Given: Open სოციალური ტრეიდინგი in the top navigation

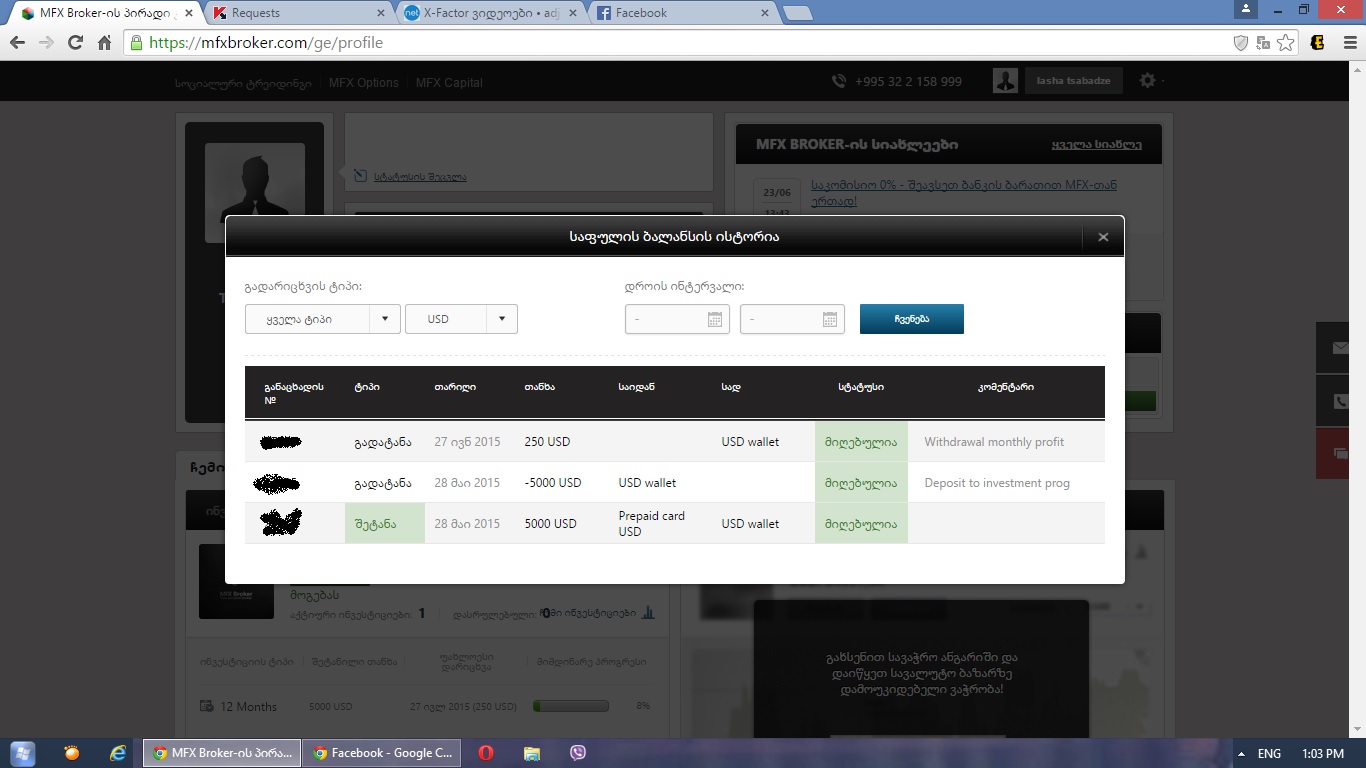Looking at the screenshot, I should click(243, 82).
